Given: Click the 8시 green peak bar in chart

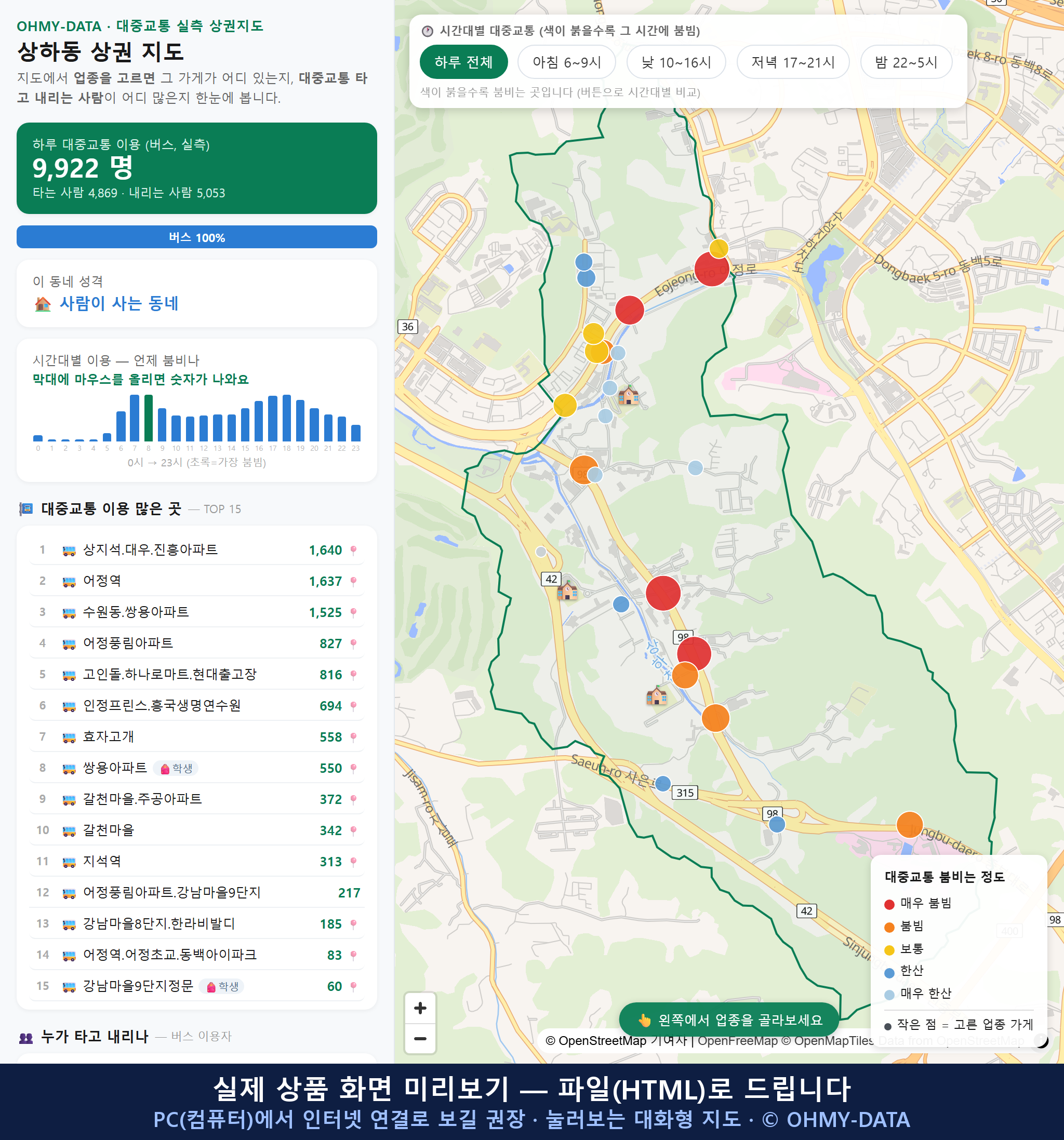Looking at the screenshot, I should (149, 418).
